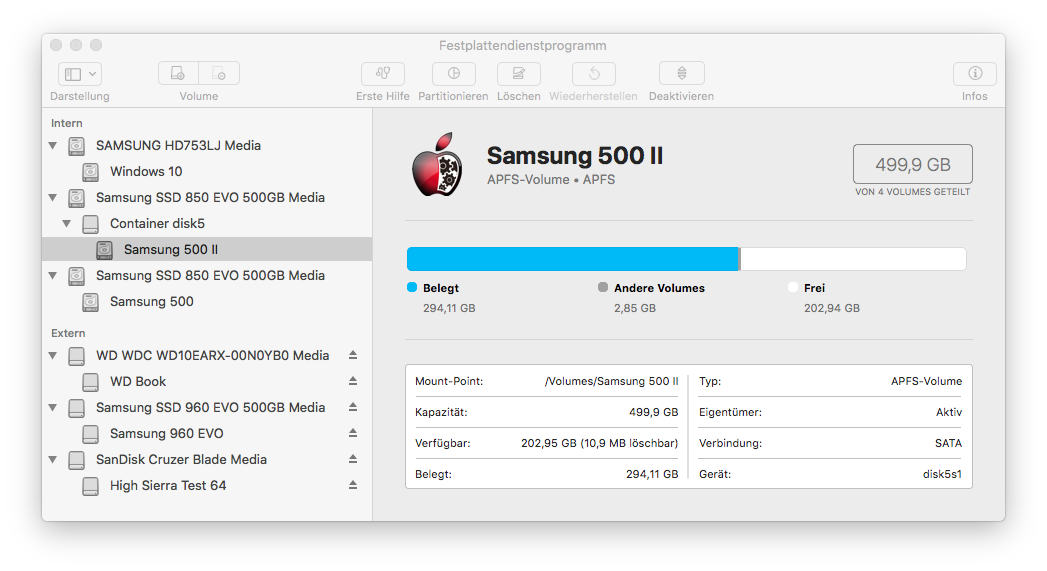Click the 499,9 GB capacity box
This screenshot has width=1047, height=571.
pos(913,164)
